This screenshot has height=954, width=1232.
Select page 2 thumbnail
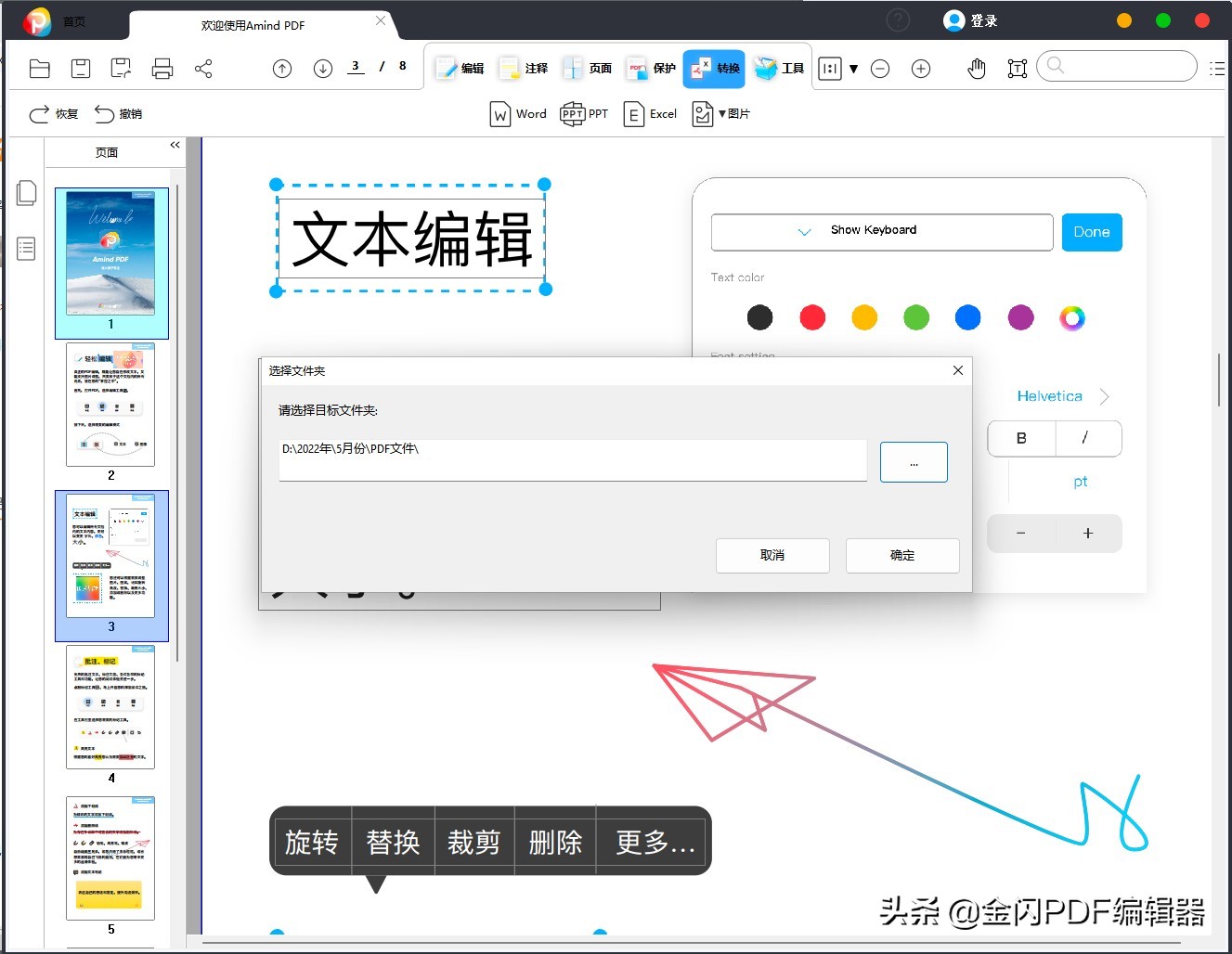(x=110, y=405)
